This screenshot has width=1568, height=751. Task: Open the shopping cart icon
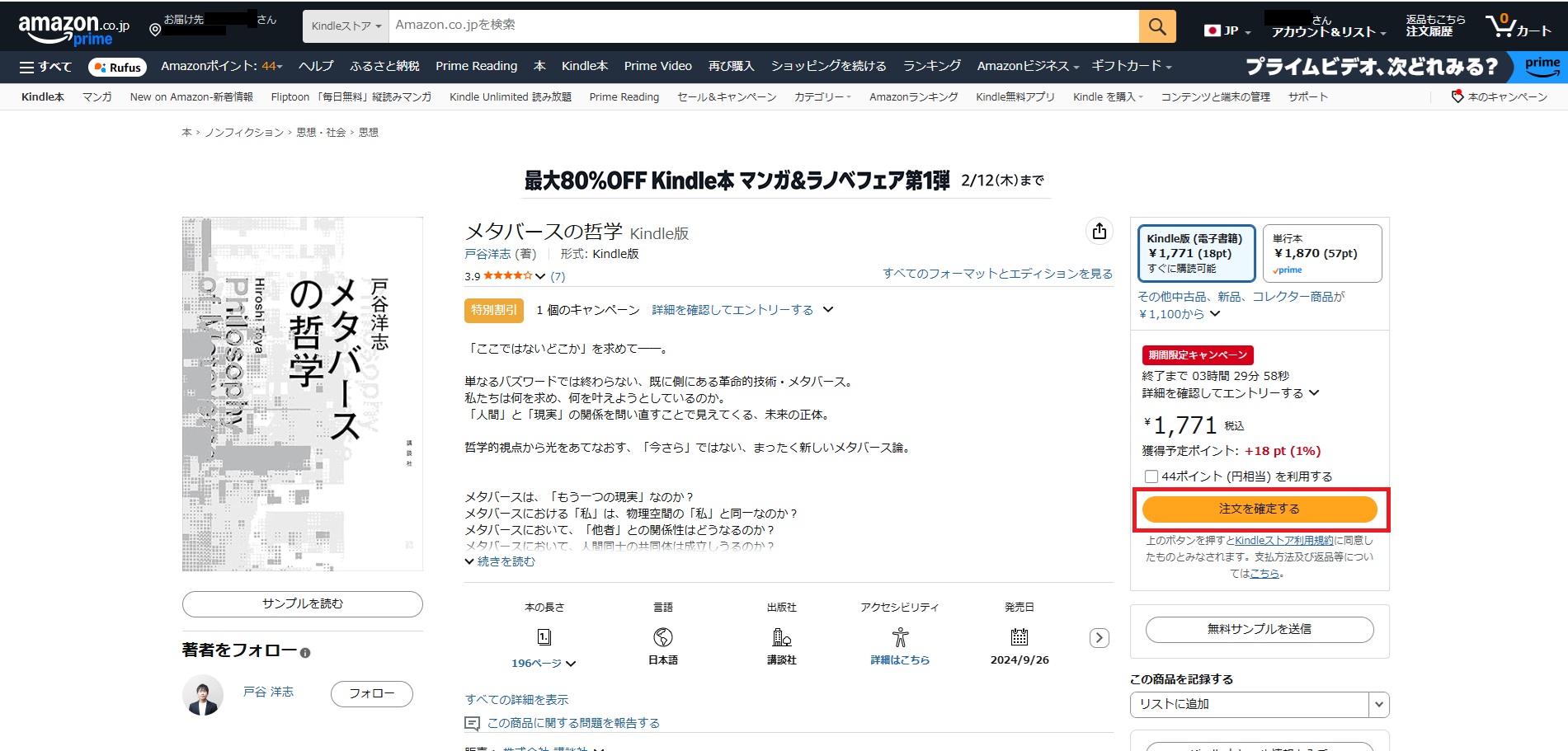pyautogui.click(x=1517, y=26)
